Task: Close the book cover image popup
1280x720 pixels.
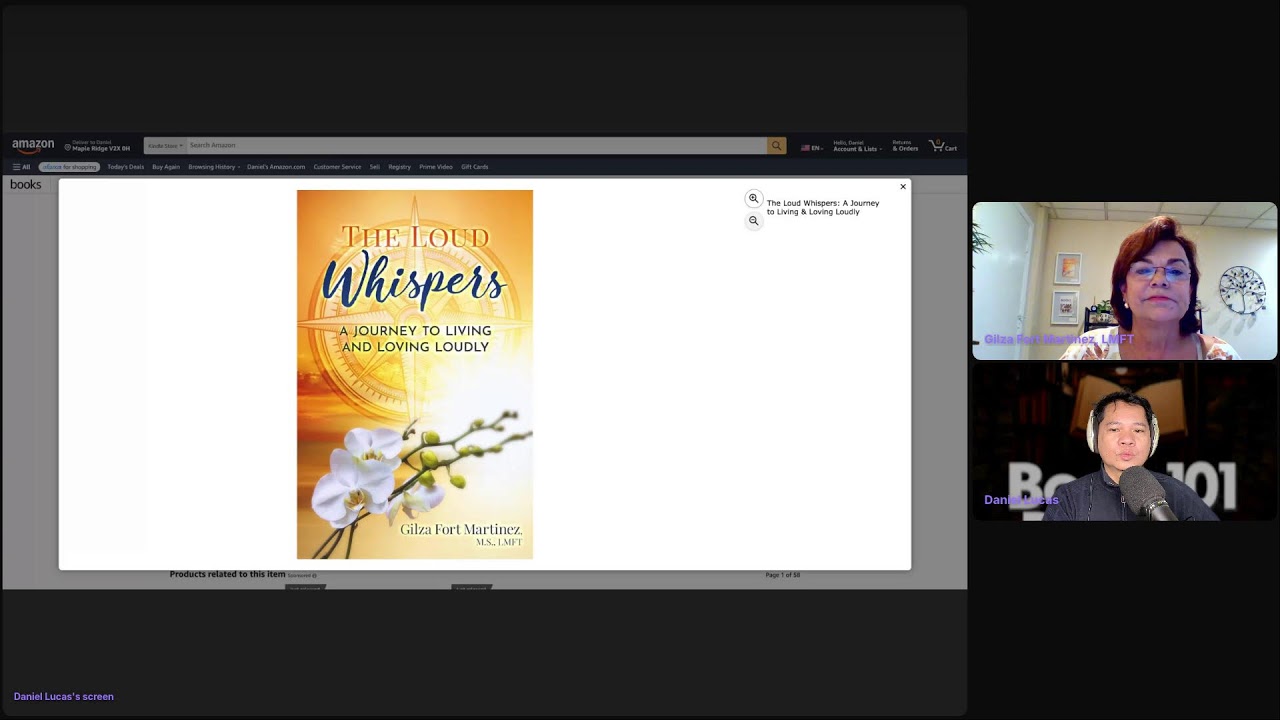Action: (903, 187)
